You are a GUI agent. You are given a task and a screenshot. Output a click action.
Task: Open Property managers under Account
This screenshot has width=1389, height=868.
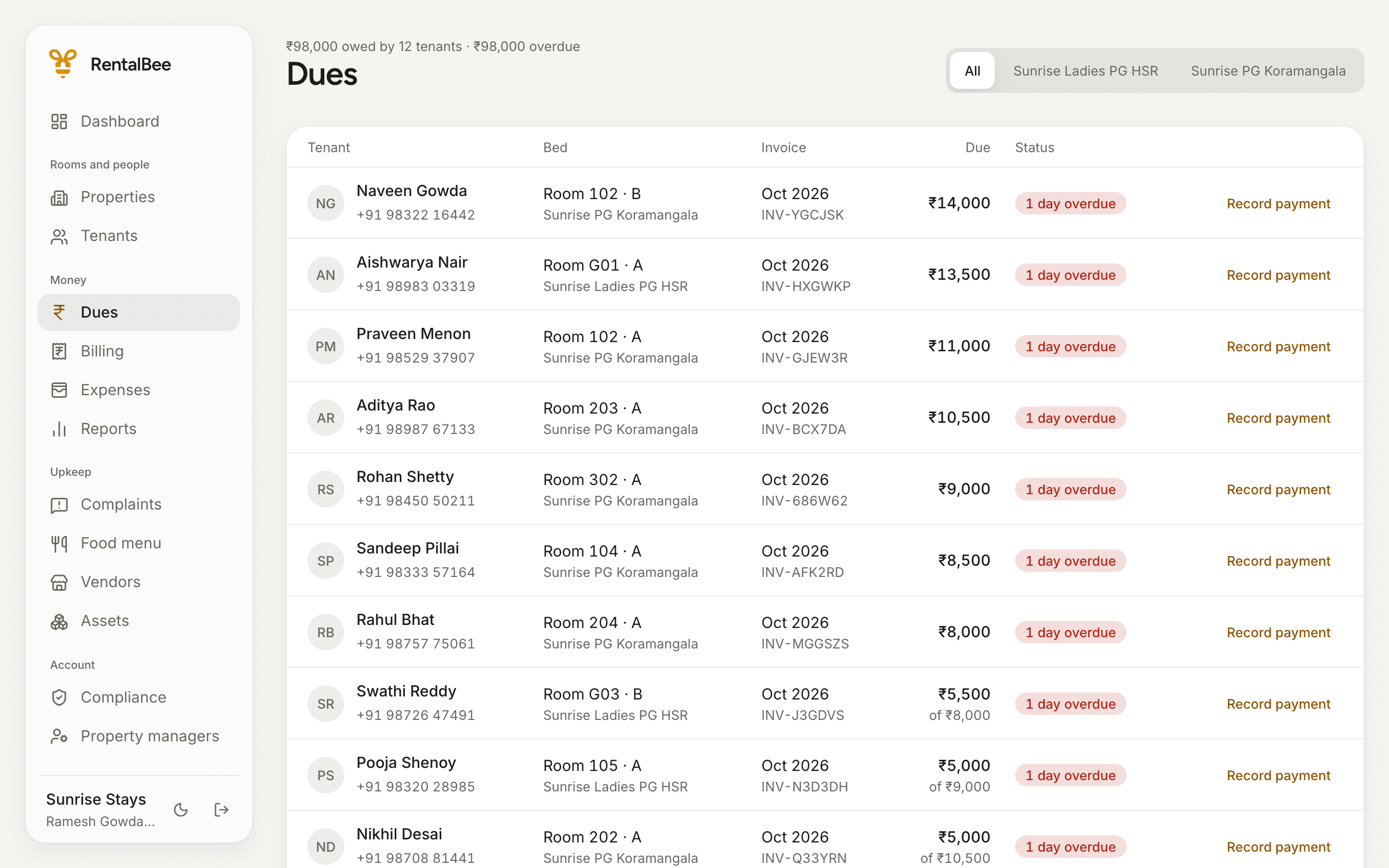(139, 737)
